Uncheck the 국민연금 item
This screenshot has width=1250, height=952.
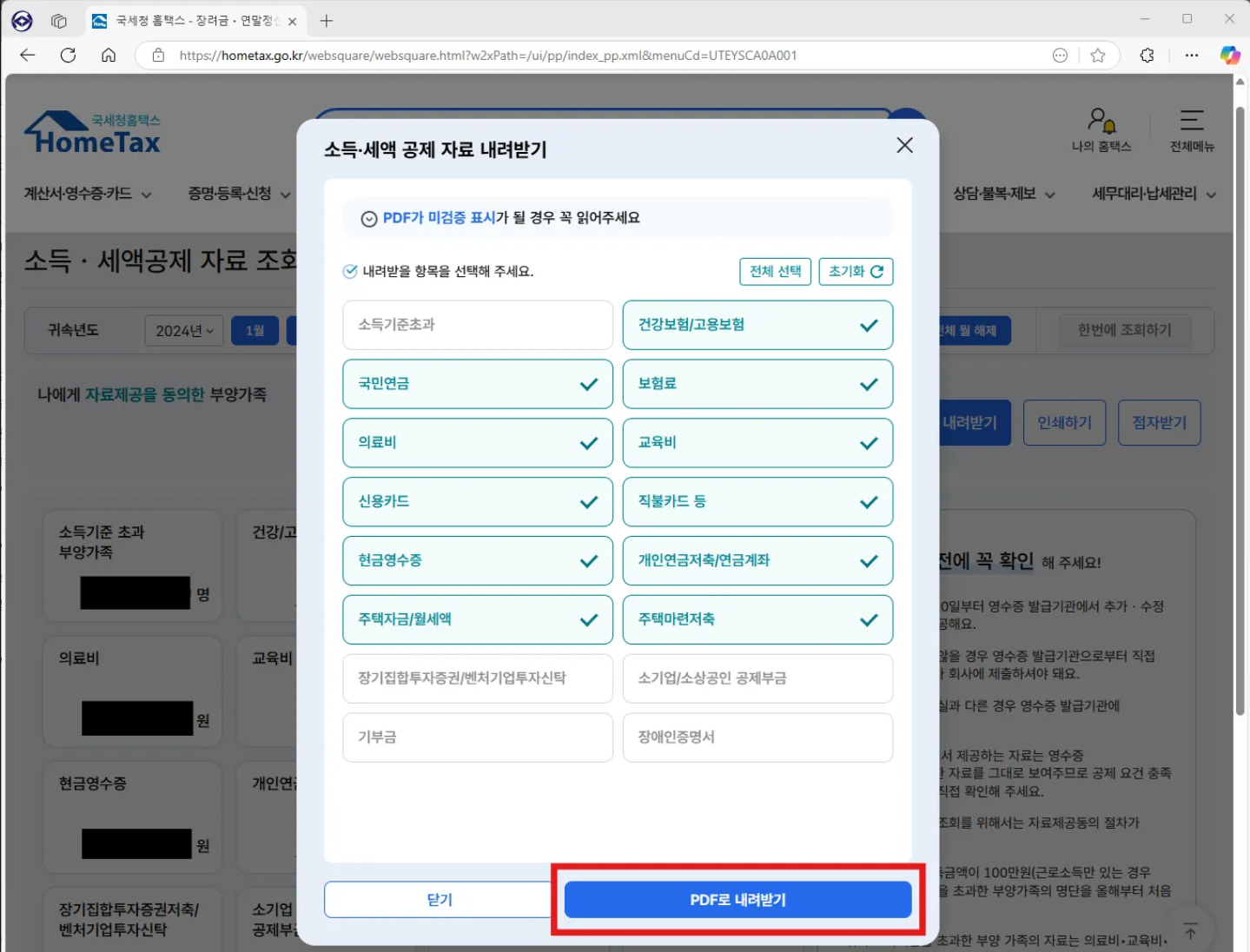point(478,384)
